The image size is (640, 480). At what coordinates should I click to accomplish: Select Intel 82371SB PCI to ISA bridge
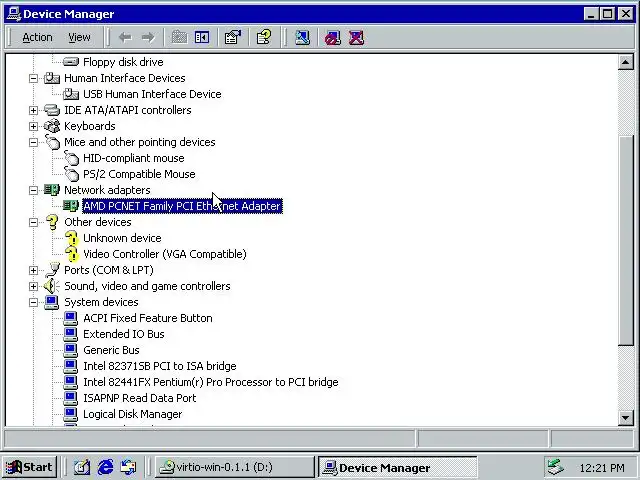click(x=160, y=366)
